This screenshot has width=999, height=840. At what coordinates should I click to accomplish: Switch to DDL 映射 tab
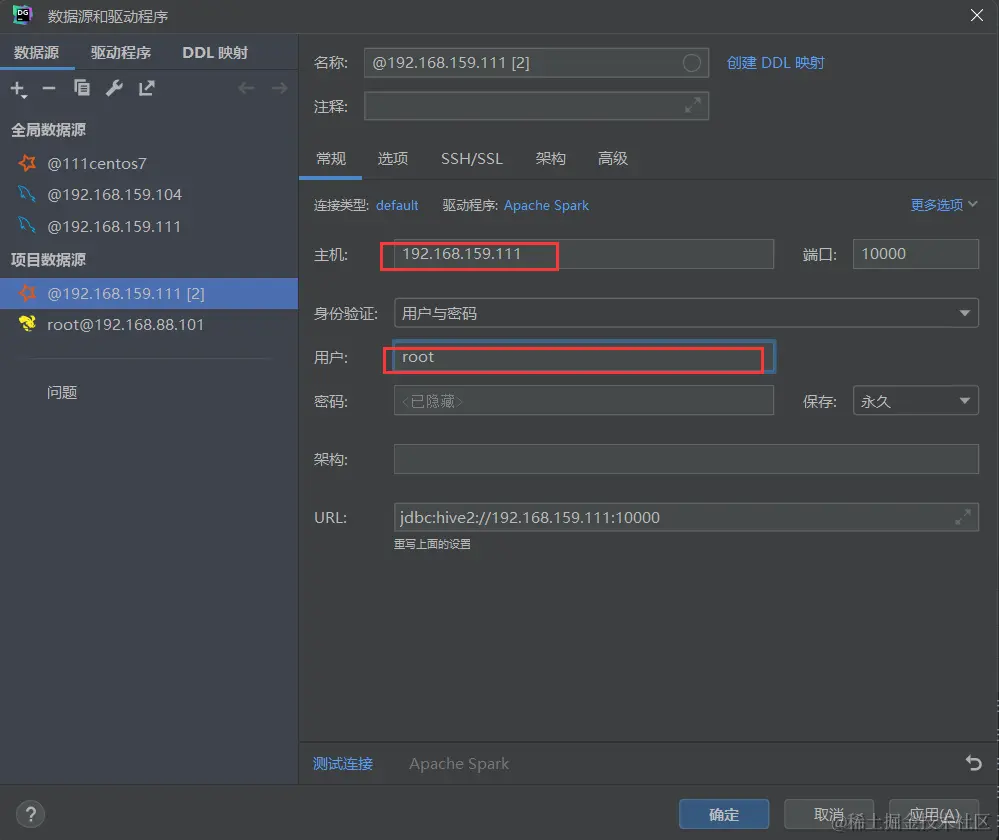click(215, 52)
